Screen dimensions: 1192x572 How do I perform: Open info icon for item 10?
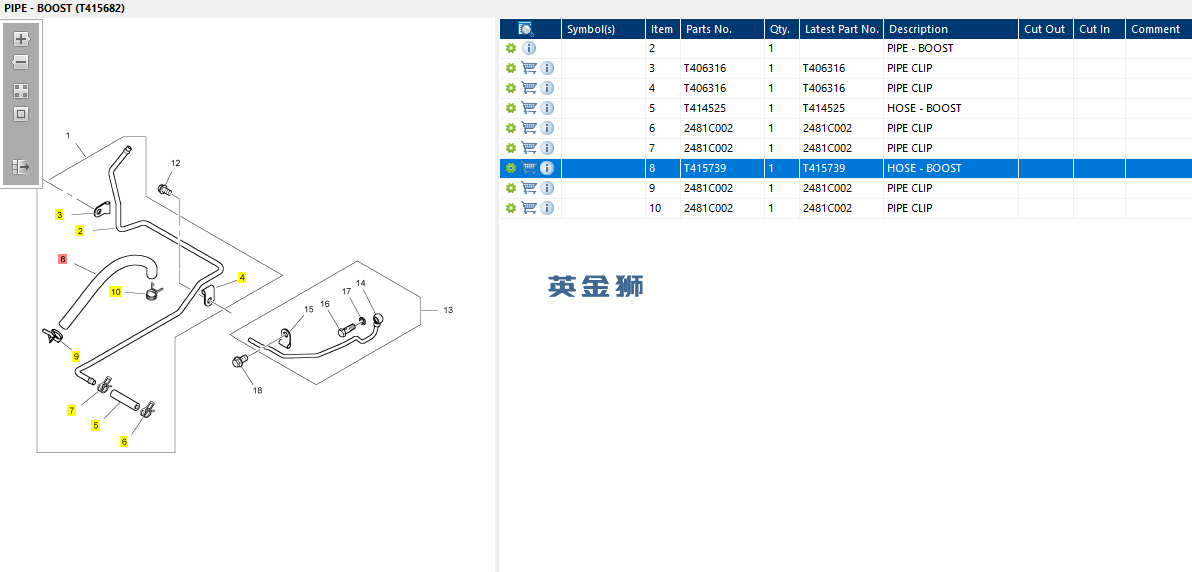(x=547, y=208)
